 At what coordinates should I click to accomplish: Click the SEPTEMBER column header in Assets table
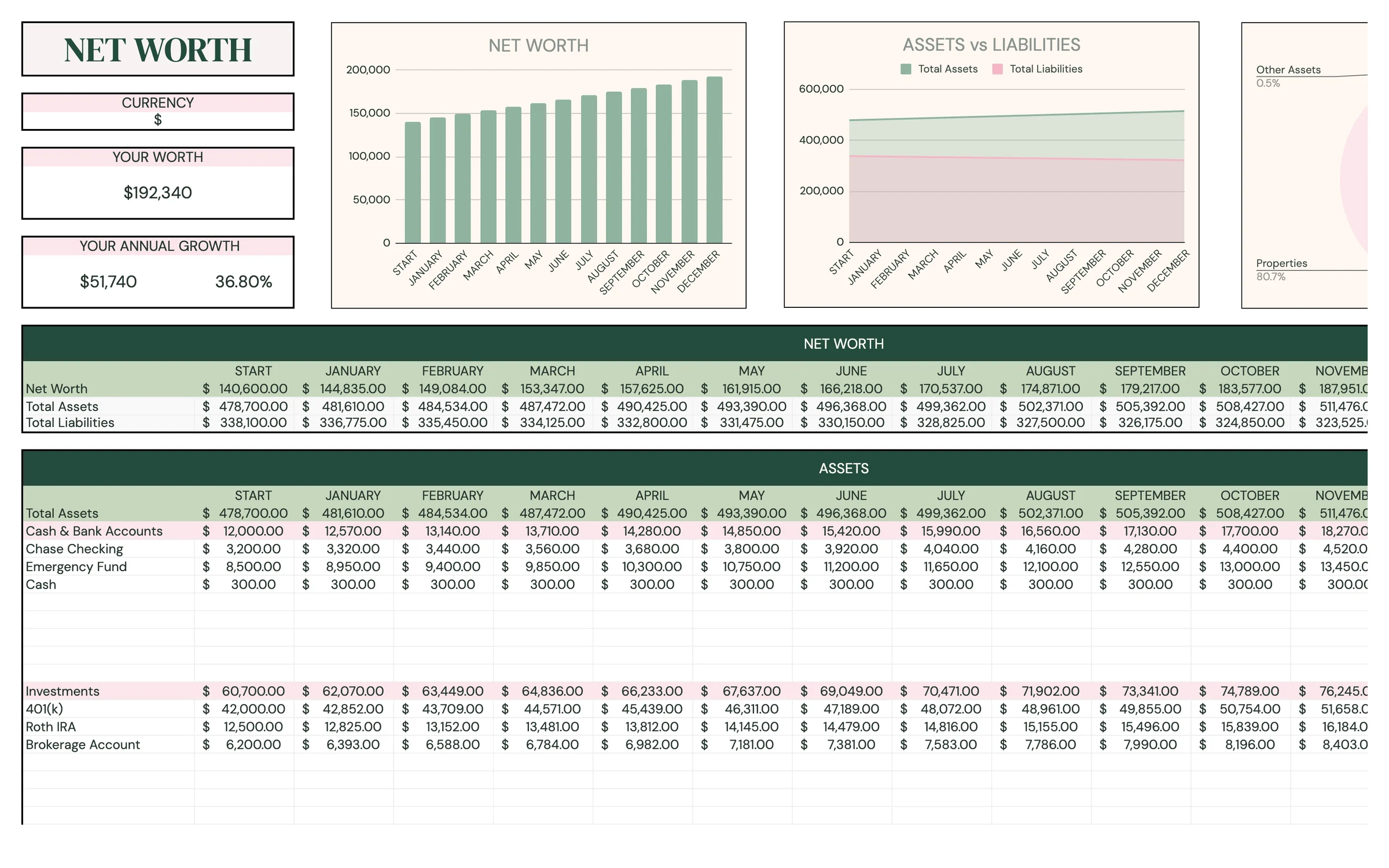tap(1150, 495)
